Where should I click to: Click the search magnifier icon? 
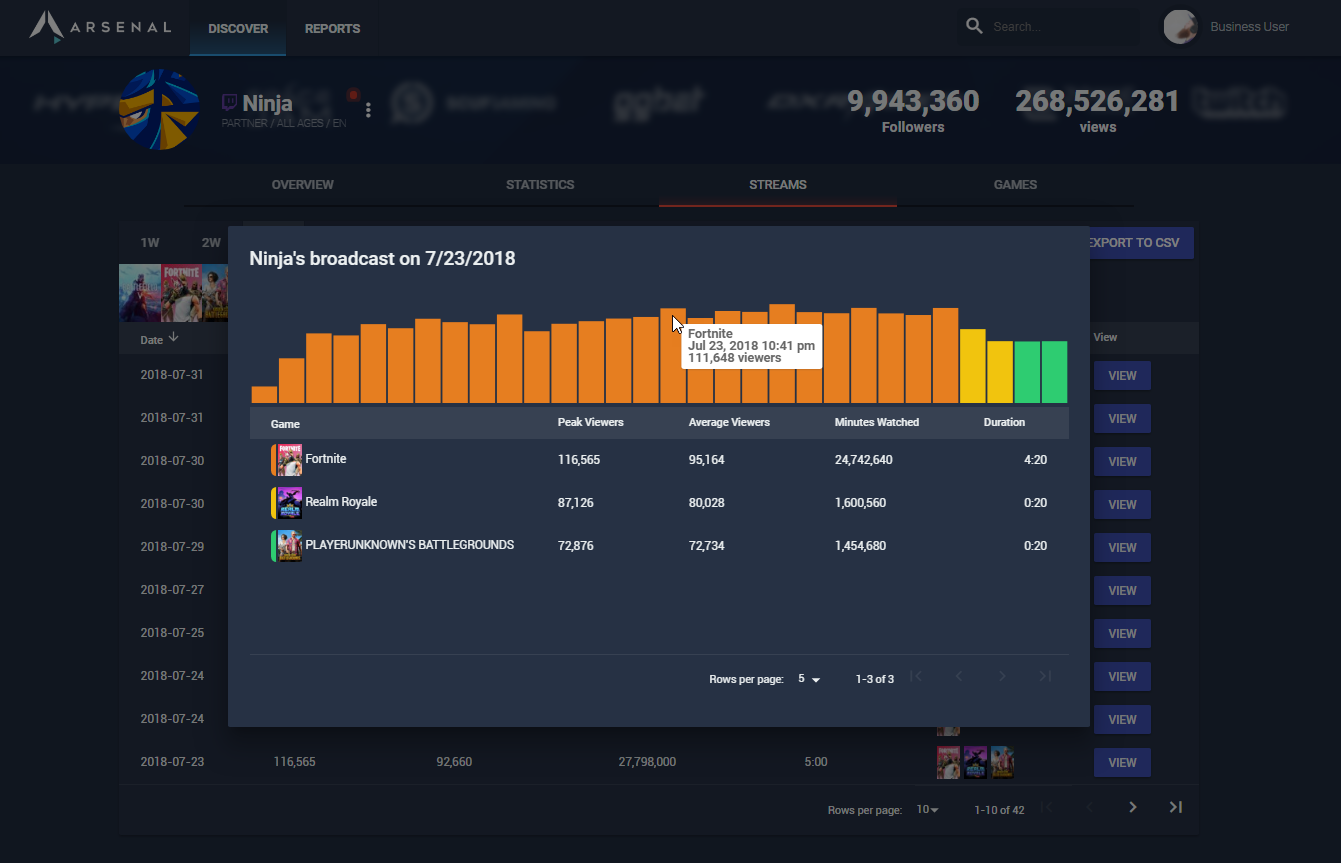tap(973, 26)
